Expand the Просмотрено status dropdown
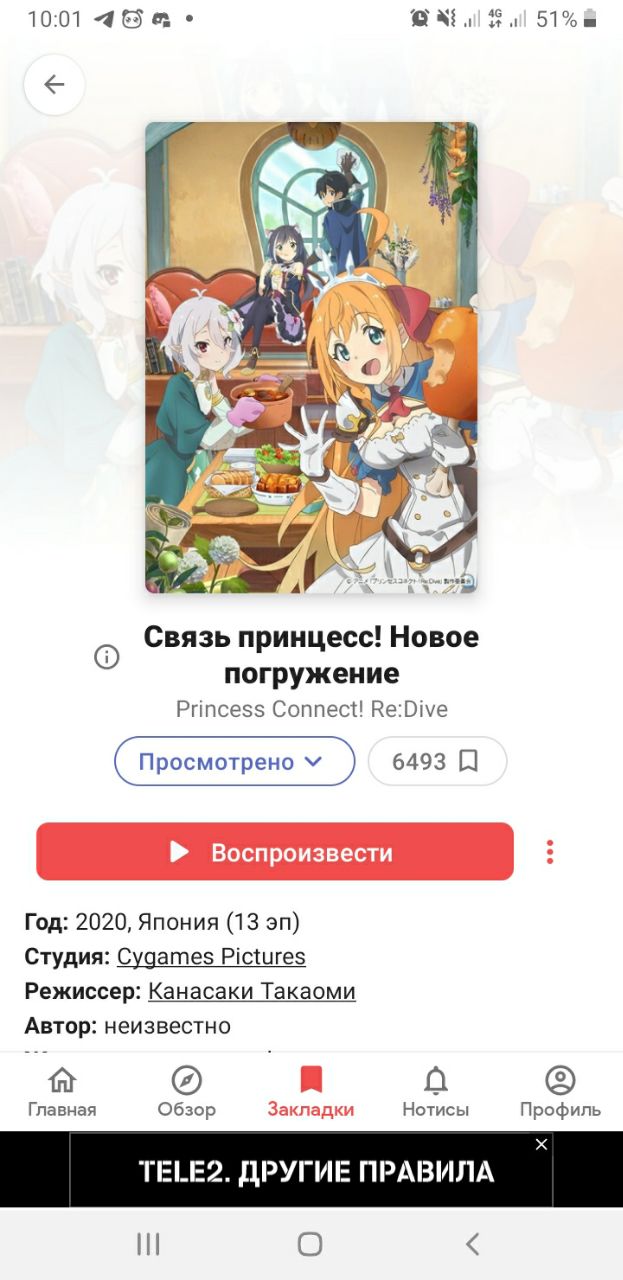 [235, 762]
